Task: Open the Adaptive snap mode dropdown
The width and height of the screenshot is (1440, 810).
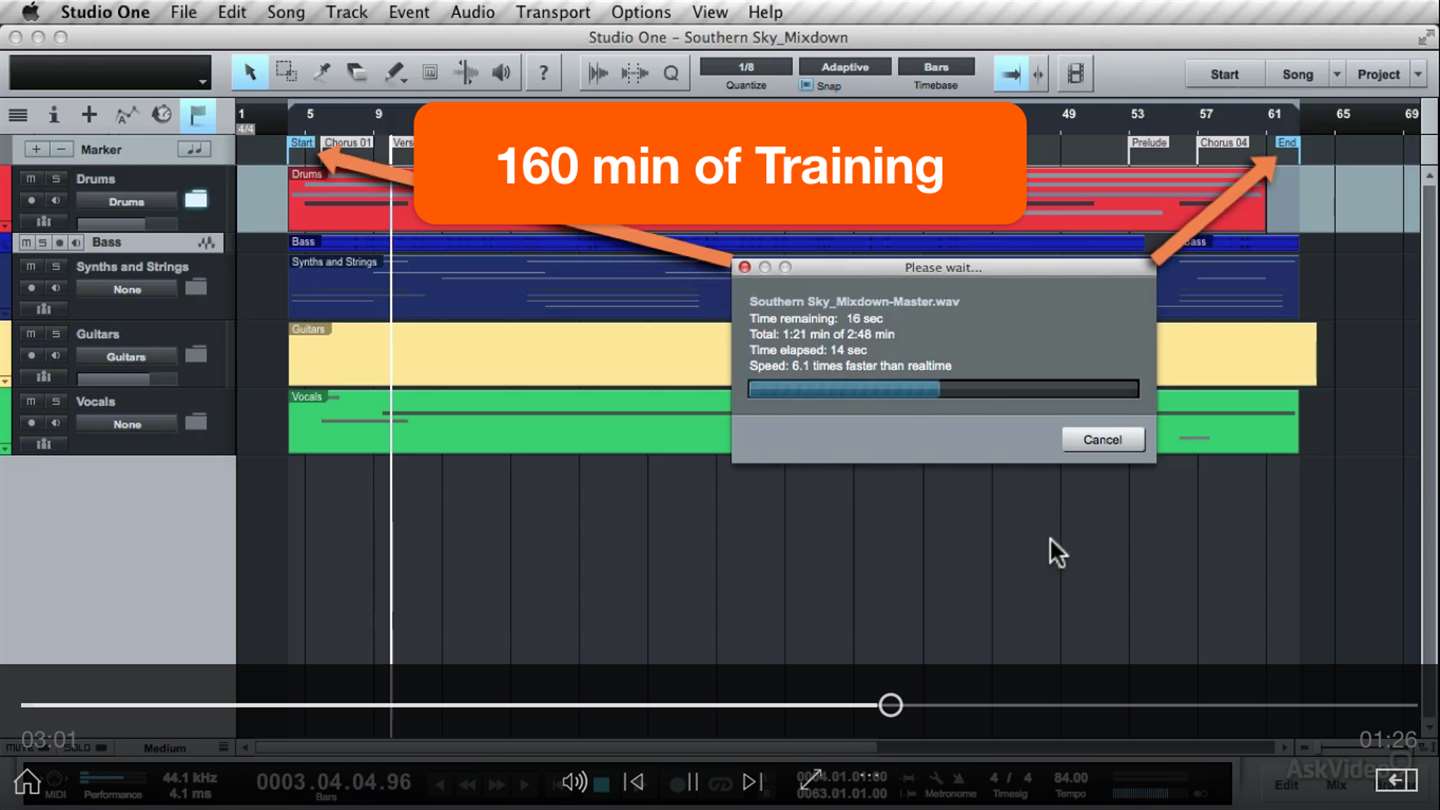Action: [845, 67]
